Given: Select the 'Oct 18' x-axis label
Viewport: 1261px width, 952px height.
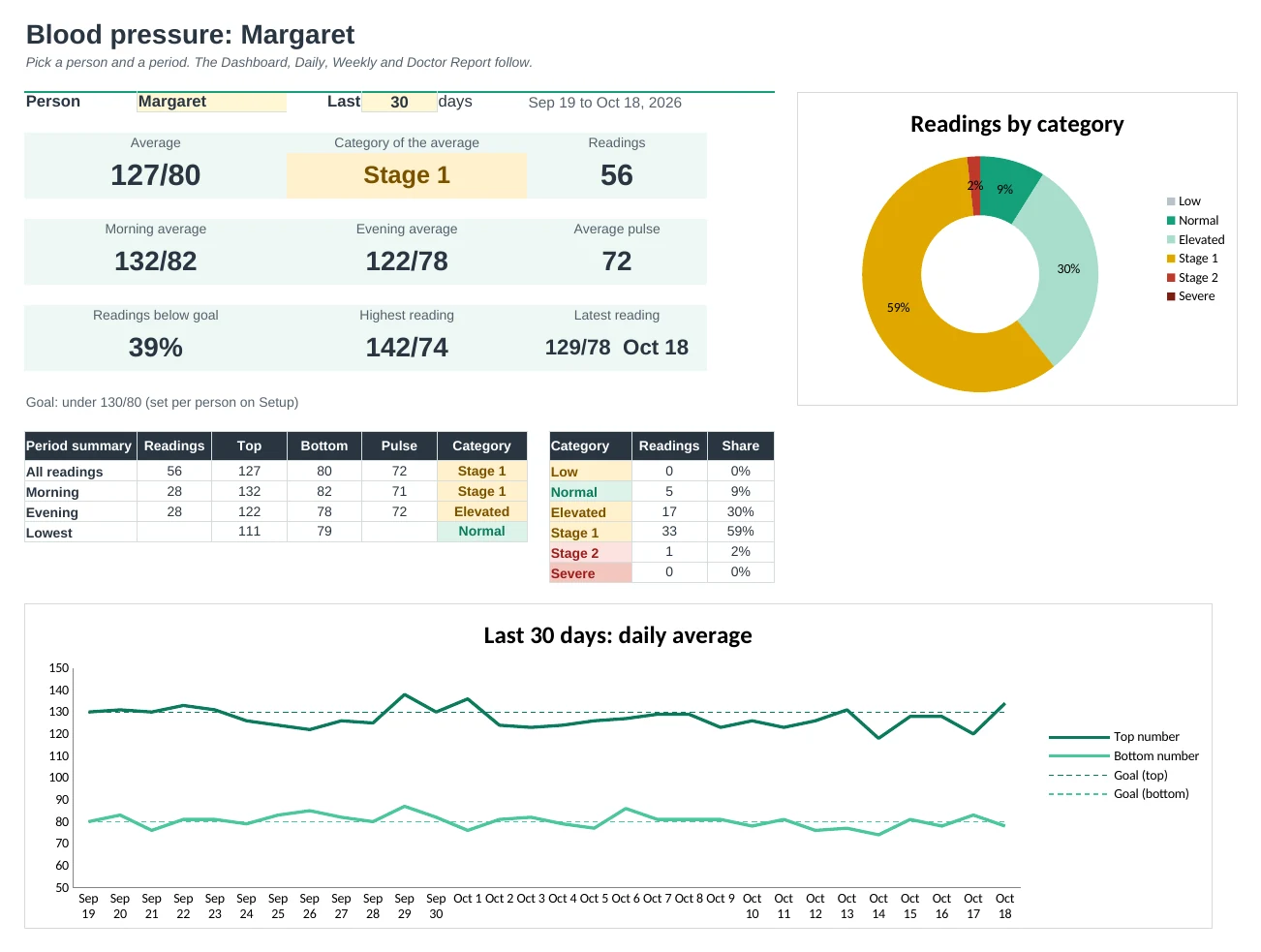Looking at the screenshot, I should click(1004, 906).
